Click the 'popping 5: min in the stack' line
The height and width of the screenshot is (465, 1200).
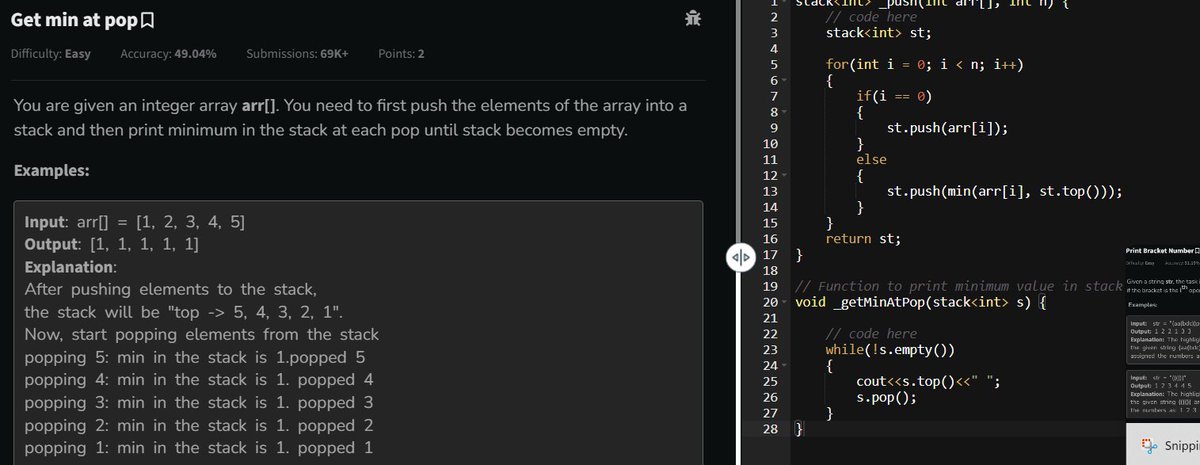click(194, 357)
